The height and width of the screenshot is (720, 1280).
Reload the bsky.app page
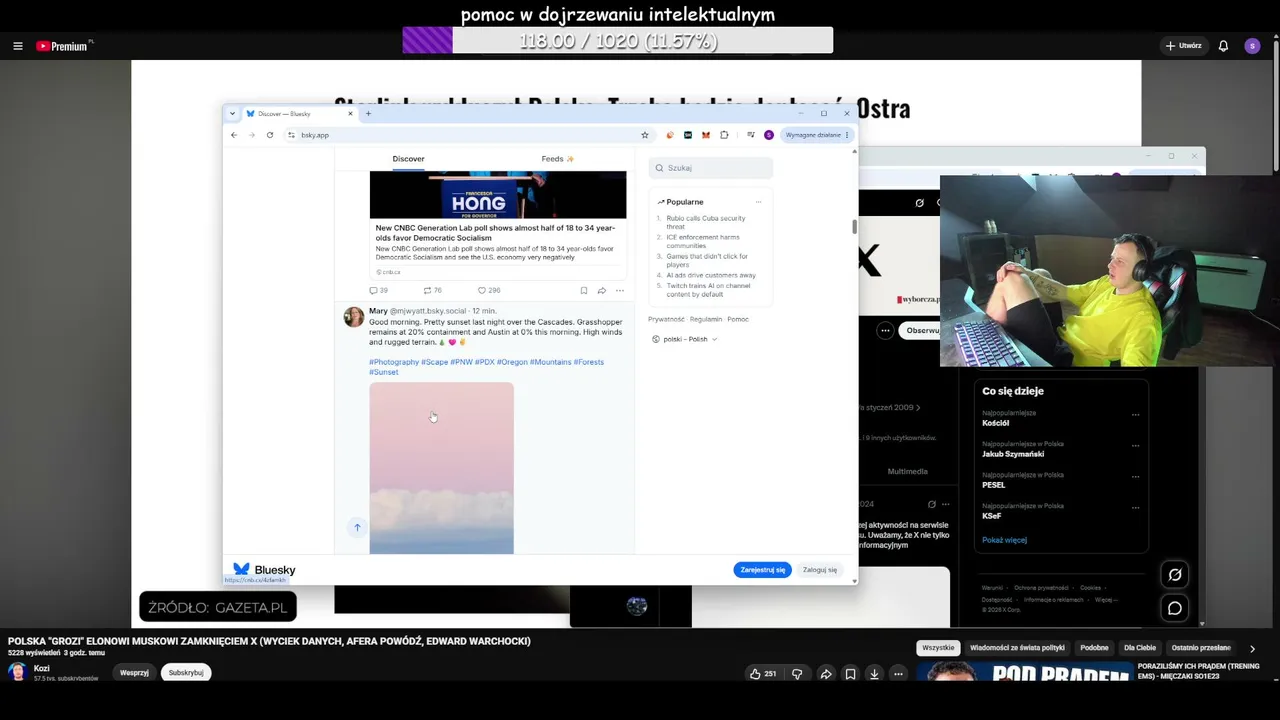pyautogui.click(x=270, y=135)
